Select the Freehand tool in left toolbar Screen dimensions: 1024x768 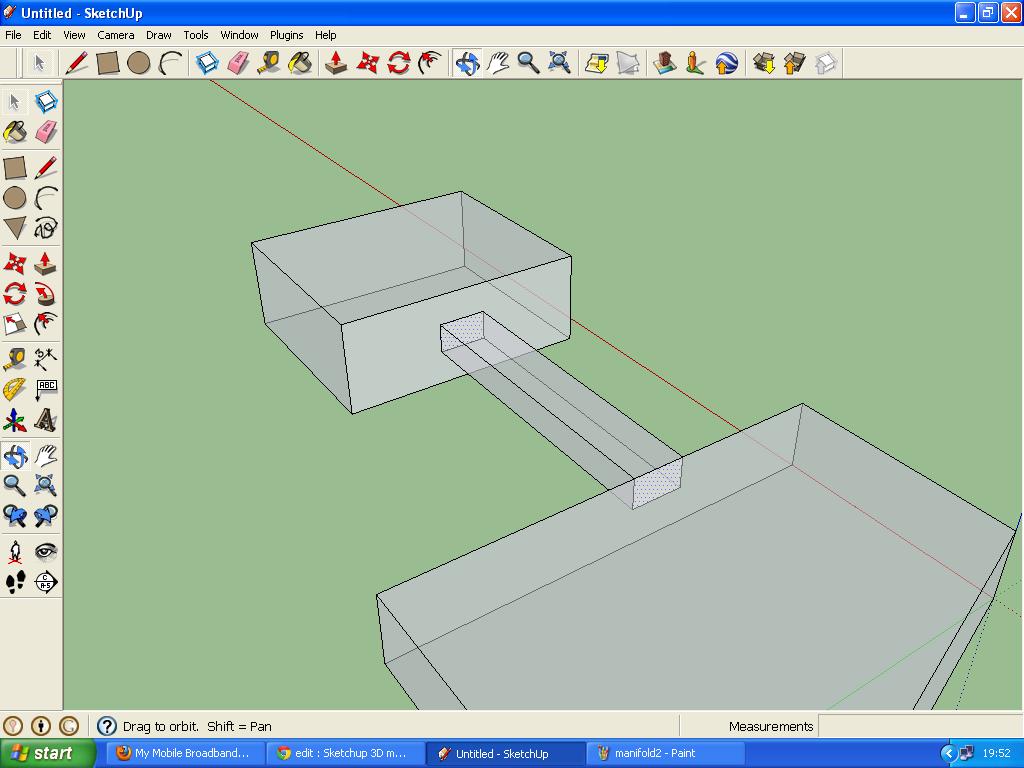point(46,228)
